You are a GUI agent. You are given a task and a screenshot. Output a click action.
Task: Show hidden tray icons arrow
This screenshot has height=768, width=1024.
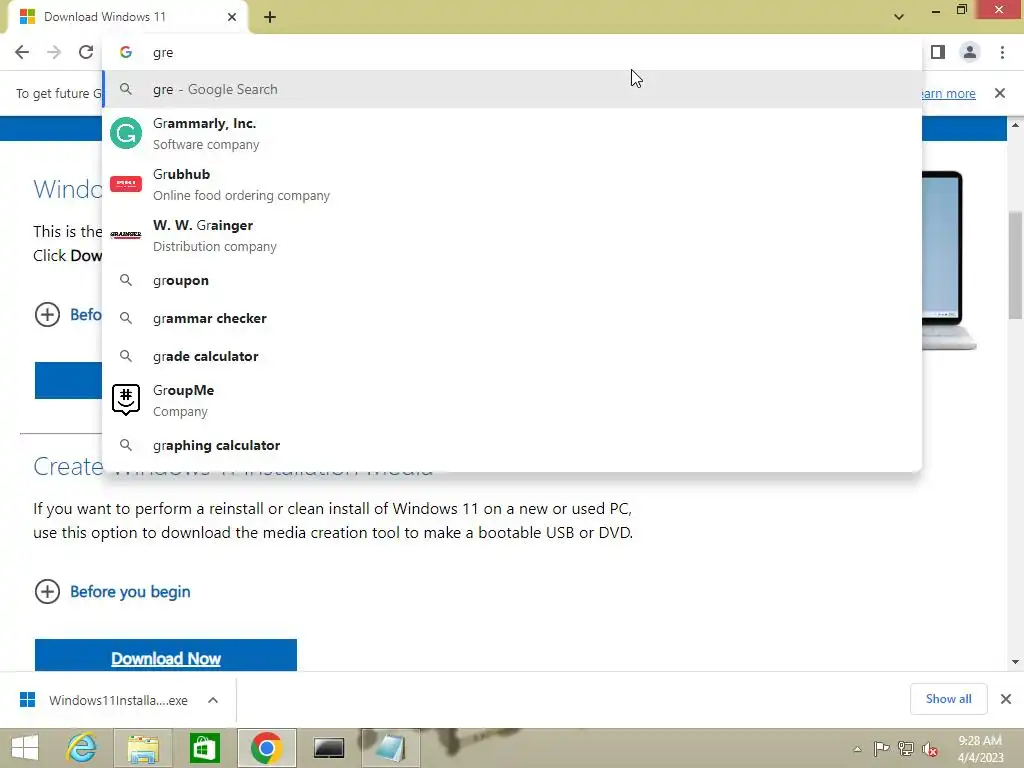(x=857, y=749)
